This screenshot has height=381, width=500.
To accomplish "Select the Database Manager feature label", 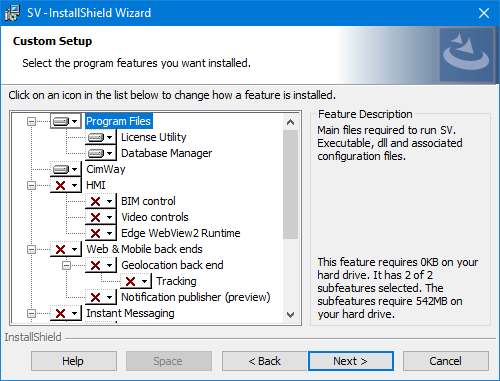I will (x=166, y=153).
